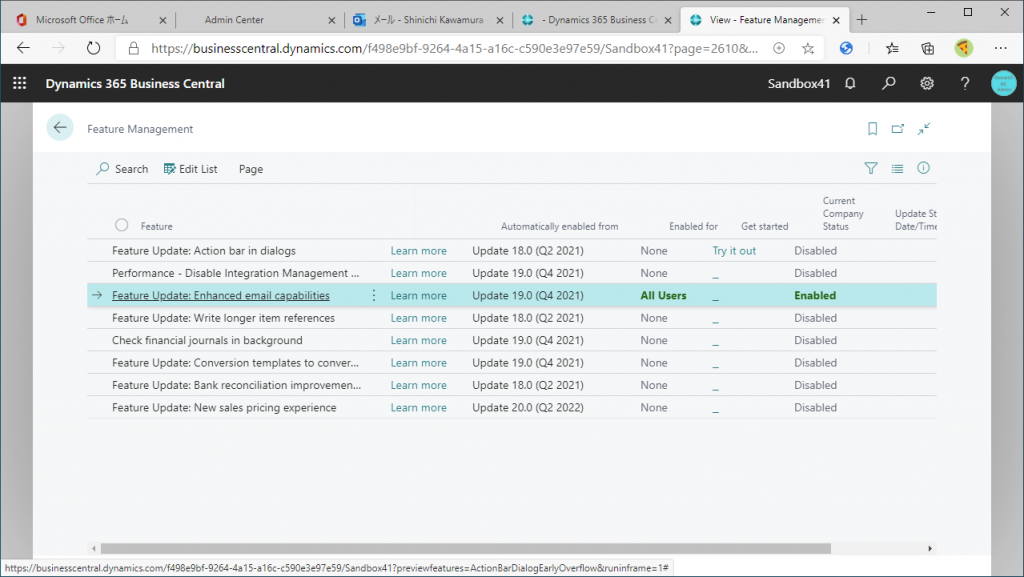View site lock information
This screenshot has width=1024, height=577.
point(134,48)
